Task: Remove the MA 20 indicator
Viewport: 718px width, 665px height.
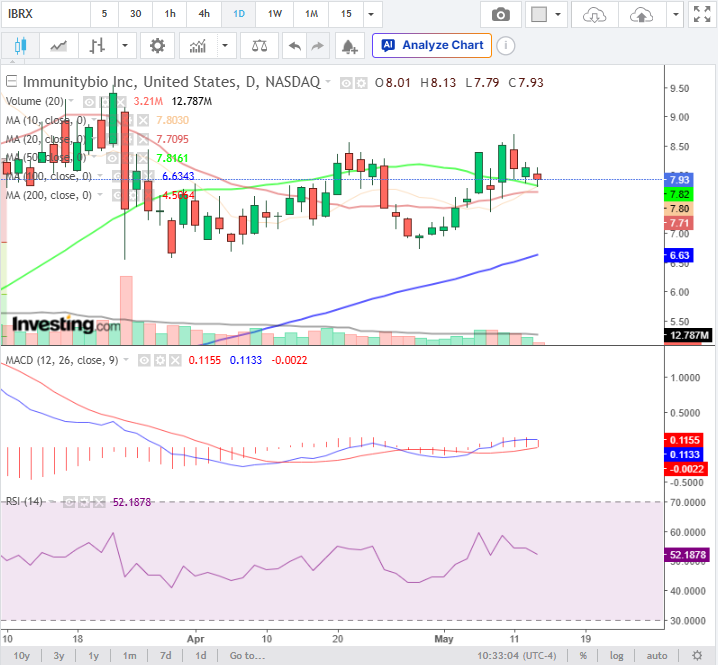Action: pos(143,139)
